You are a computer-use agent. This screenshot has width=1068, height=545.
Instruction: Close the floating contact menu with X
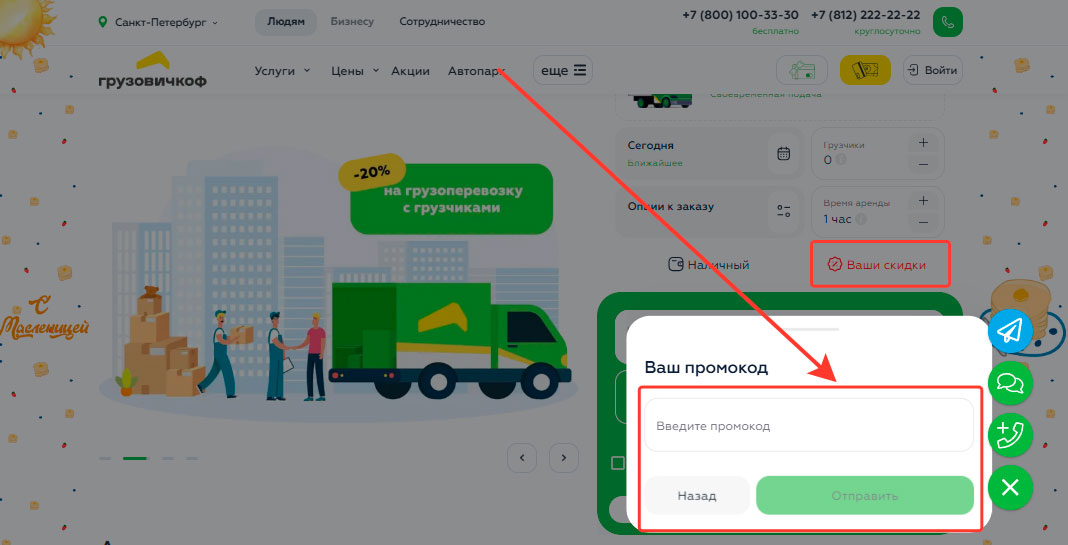click(x=1010, y=487)
